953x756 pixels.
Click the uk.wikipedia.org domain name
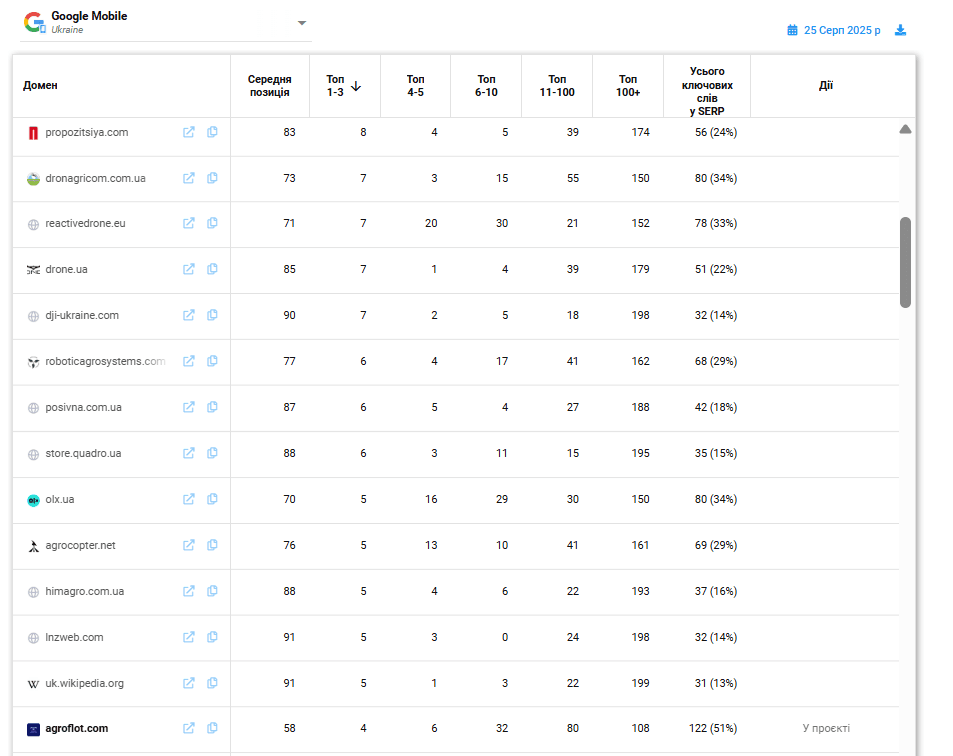(84, 683)
